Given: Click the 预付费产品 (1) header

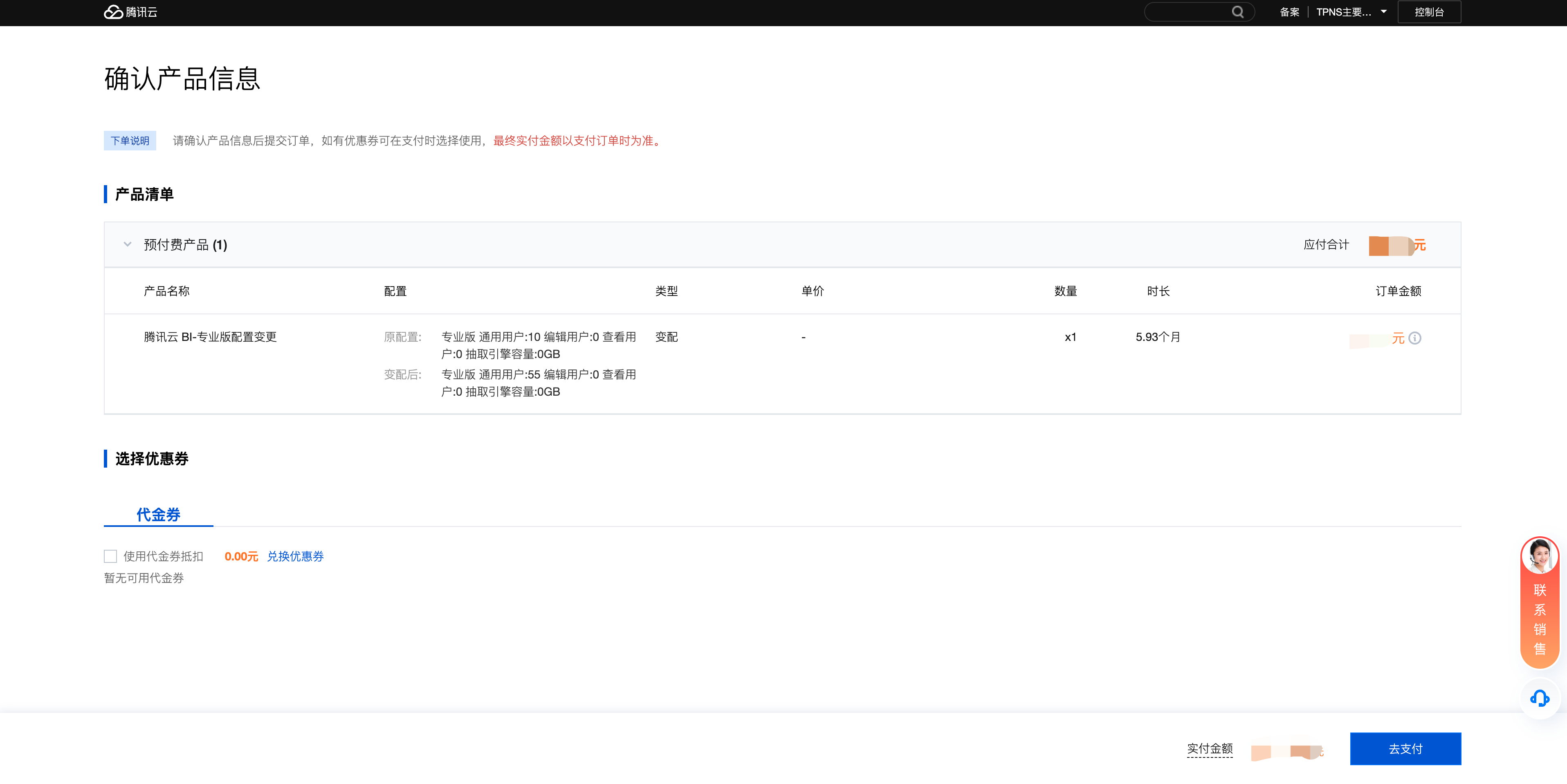Looking at the screenshot, I should click(185, 244).
